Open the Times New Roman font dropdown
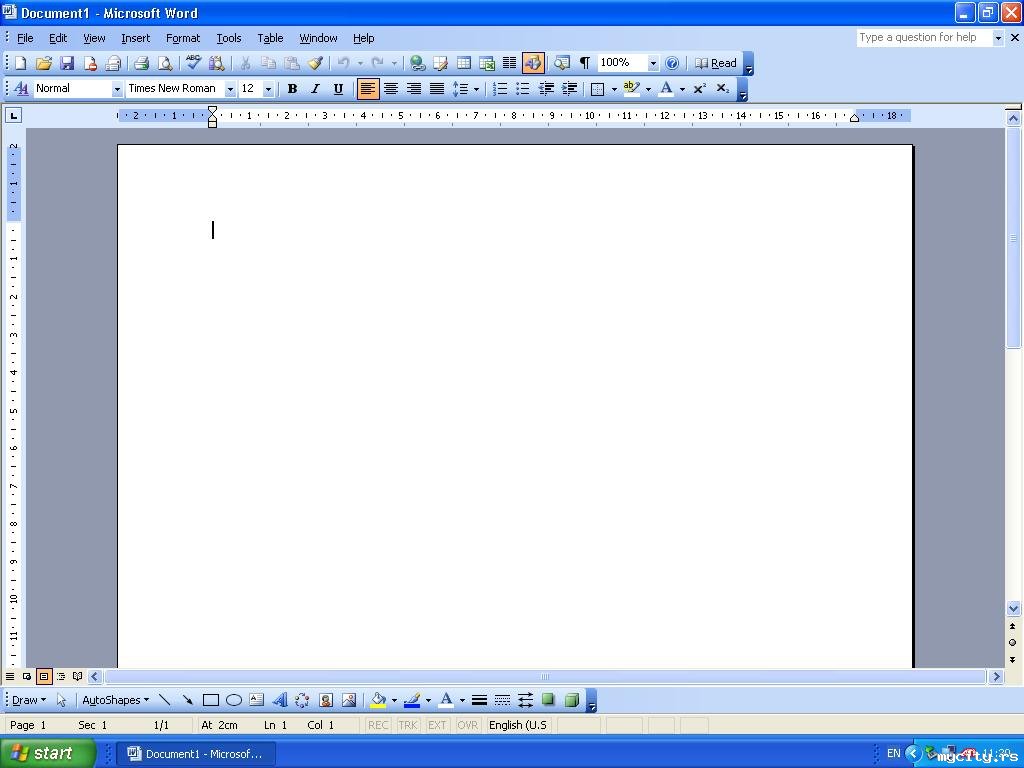 point(230,89)
